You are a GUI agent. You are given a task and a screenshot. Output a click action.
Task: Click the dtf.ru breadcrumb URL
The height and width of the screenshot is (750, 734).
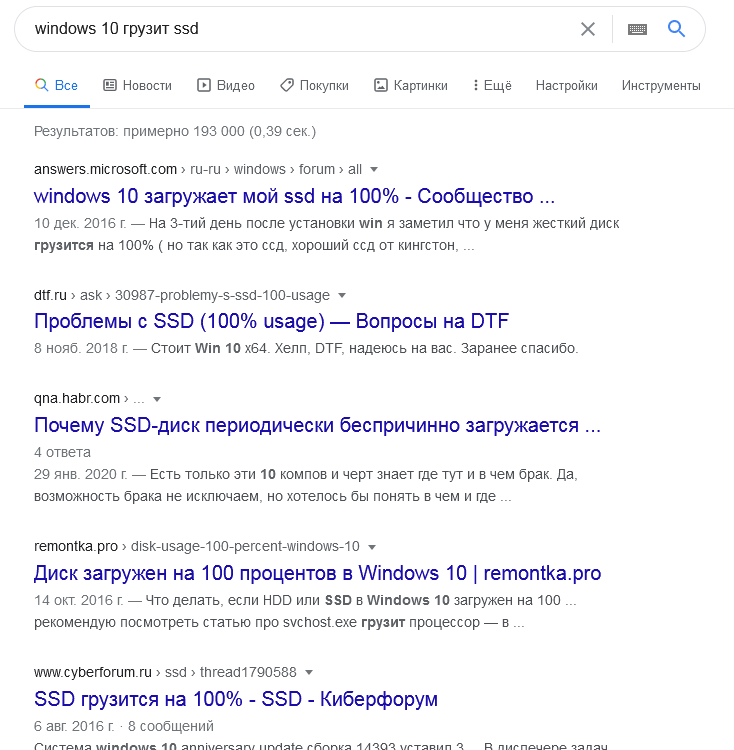point(182,295)
